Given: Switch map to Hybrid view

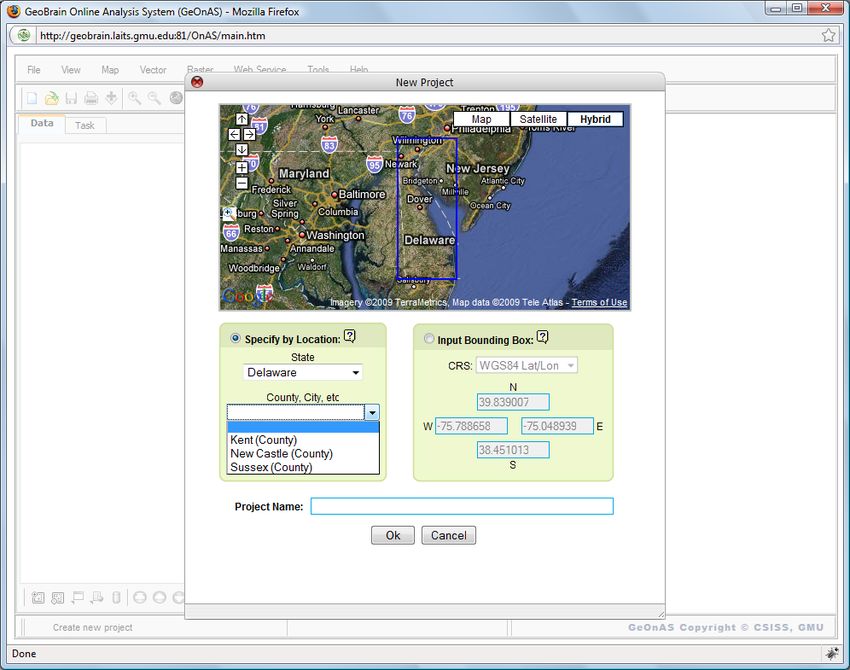Looking at the screenshot, I should (x=595, y=119).
